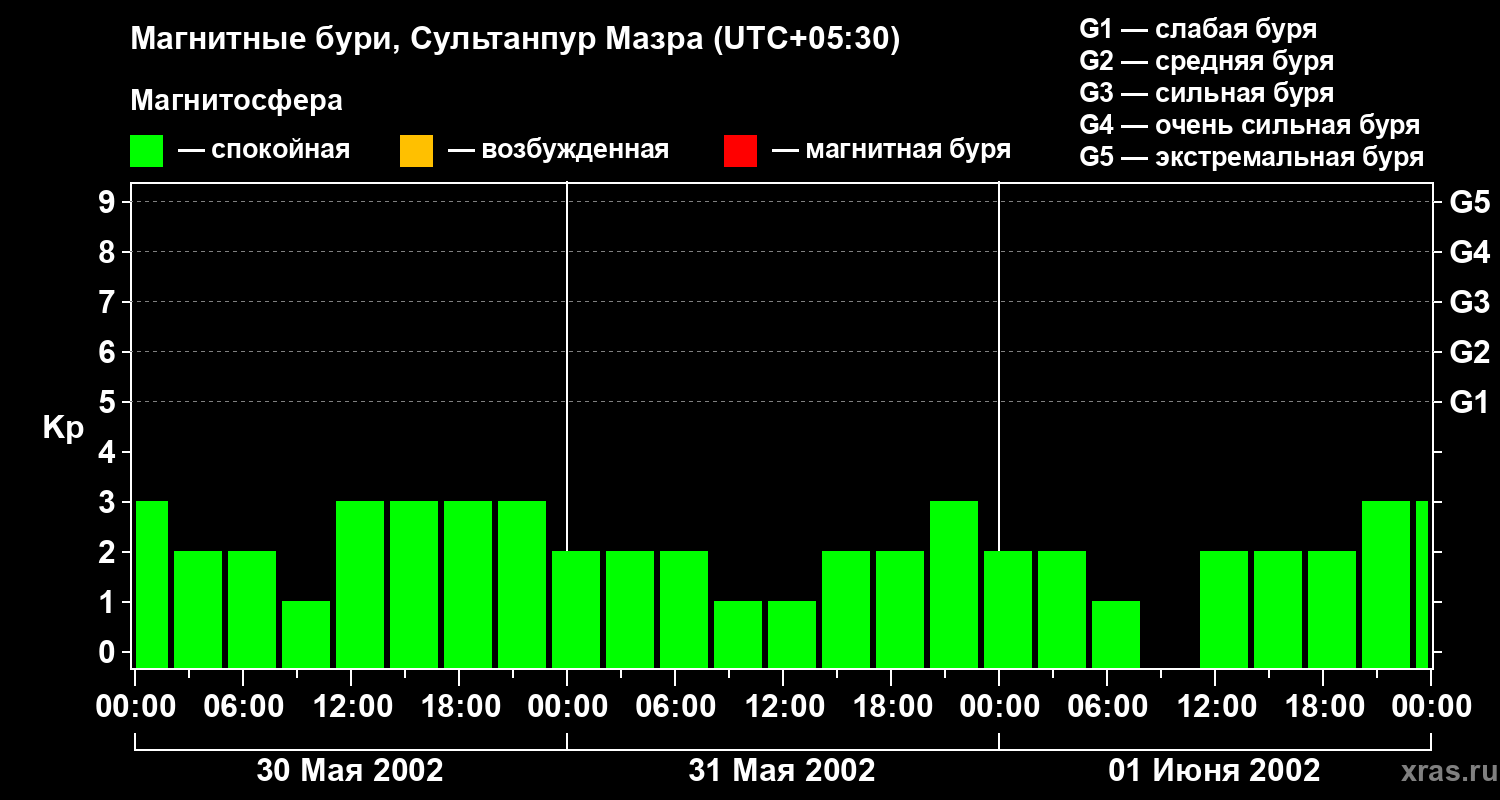
Task: Click the 'G2' label on the right axis
Action: point(1469,353)
